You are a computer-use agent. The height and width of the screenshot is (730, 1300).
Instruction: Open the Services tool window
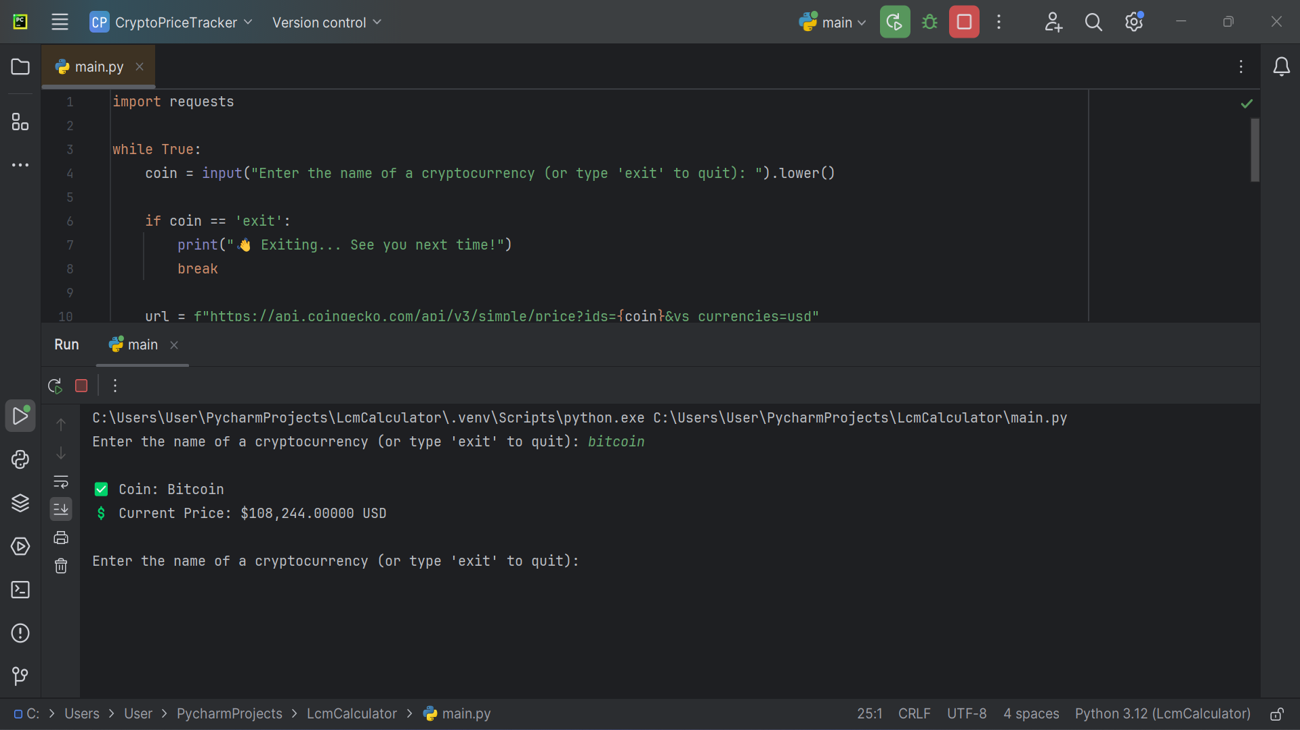tap(20, 547)
